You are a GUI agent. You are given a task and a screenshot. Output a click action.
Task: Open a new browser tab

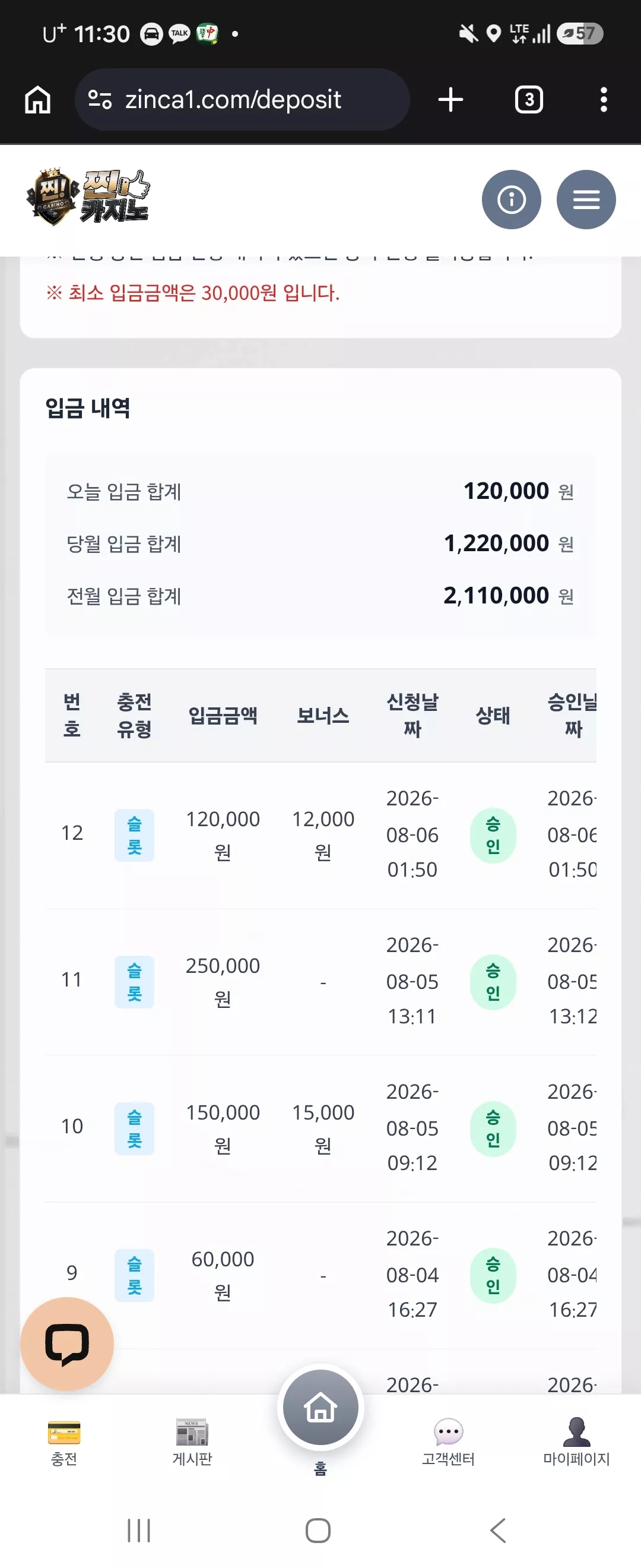[x=450, y=99]
